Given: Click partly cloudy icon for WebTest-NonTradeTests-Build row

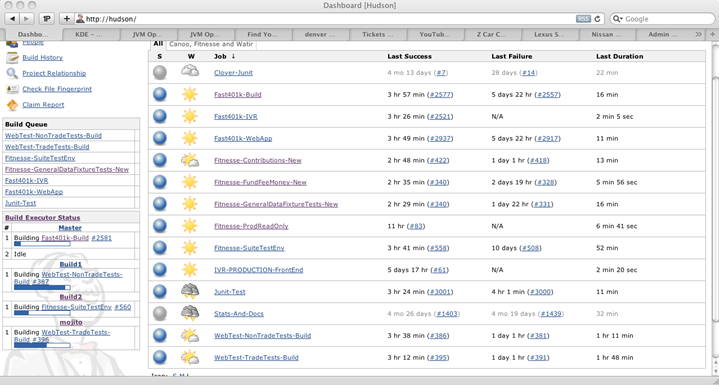Looking at the screenshot, I should 189,336.
